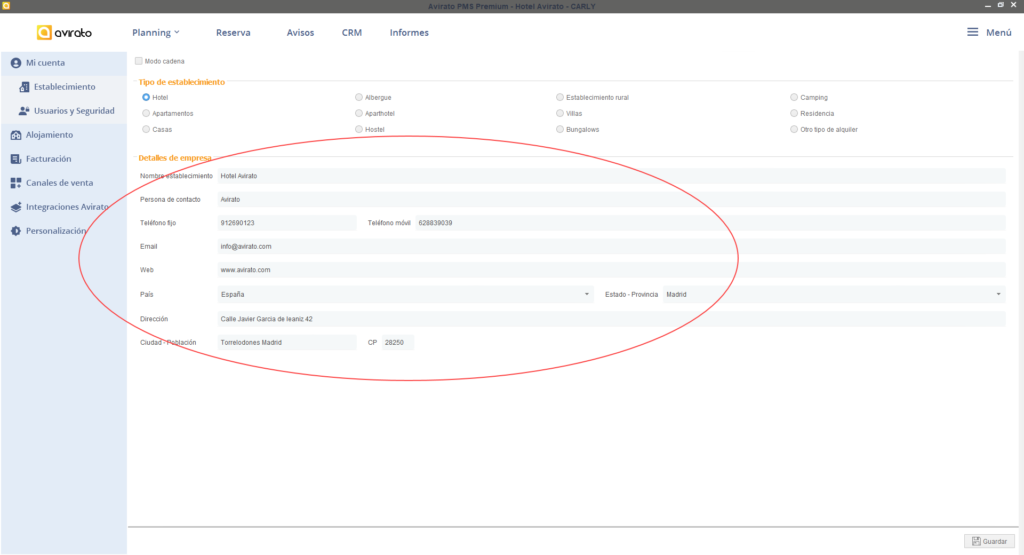Select the Villas radio button

tap(560, 113)
